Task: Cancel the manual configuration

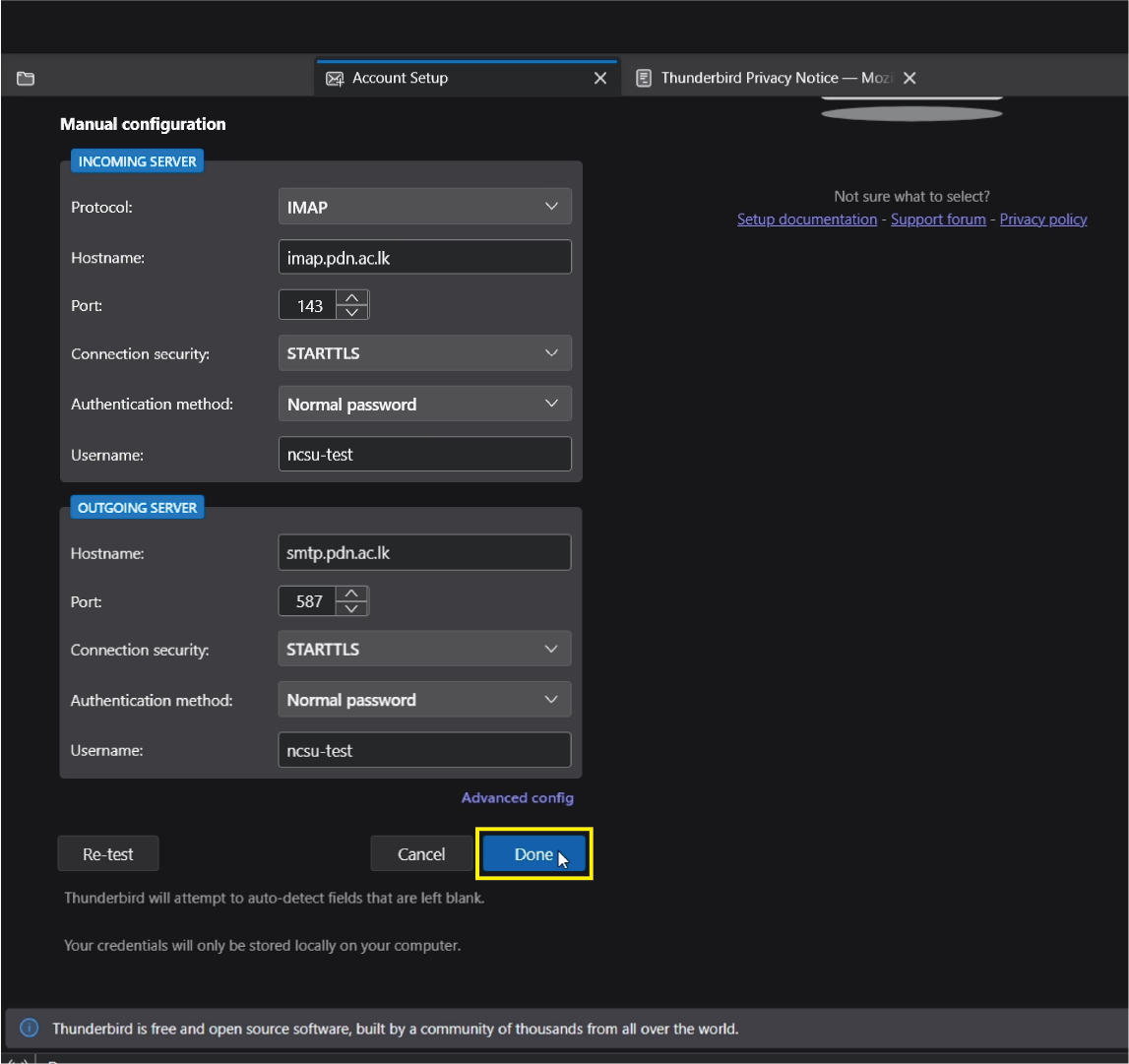Action: 421,854
